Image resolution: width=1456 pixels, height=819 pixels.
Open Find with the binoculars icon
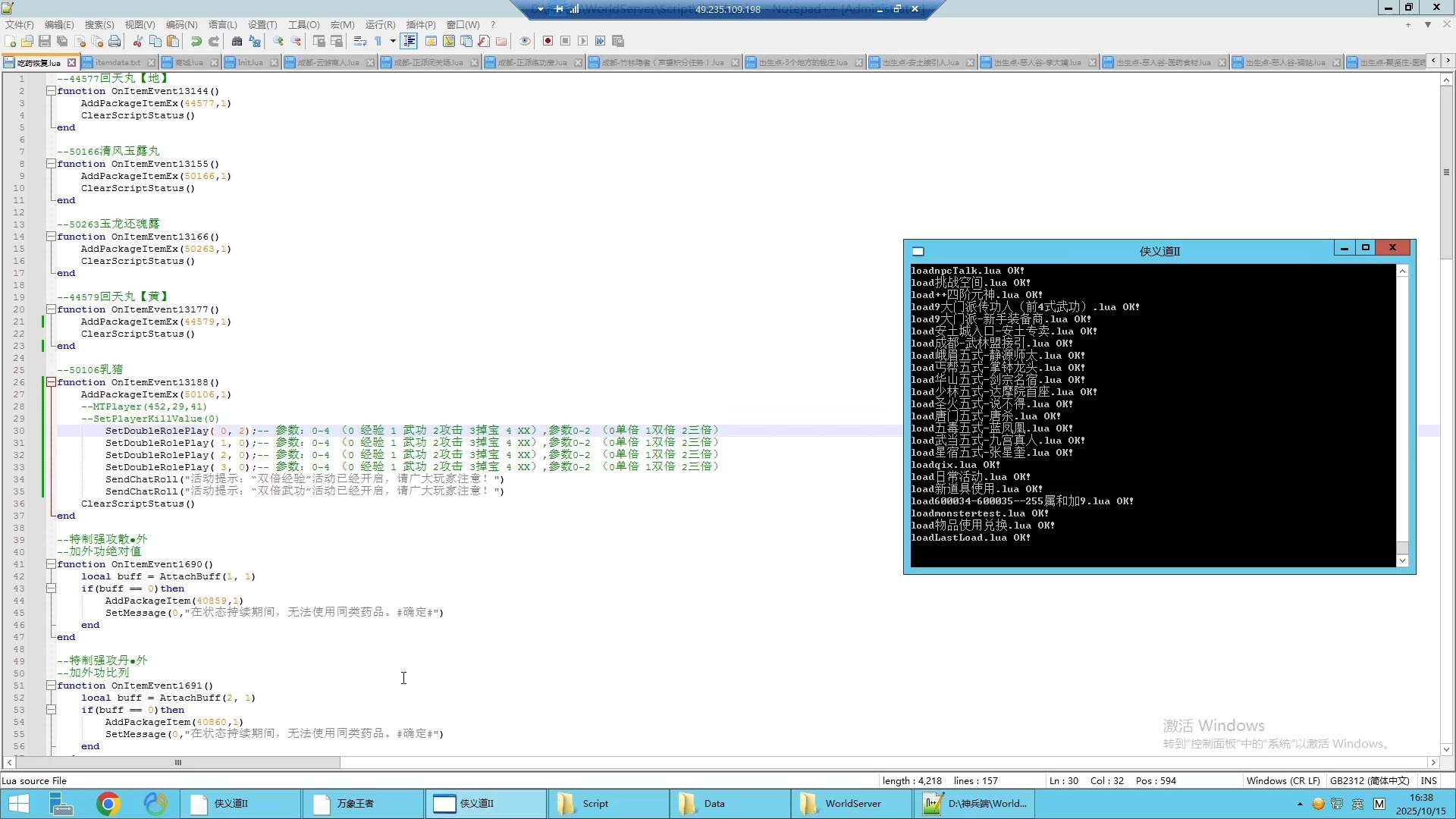(237, 41)
